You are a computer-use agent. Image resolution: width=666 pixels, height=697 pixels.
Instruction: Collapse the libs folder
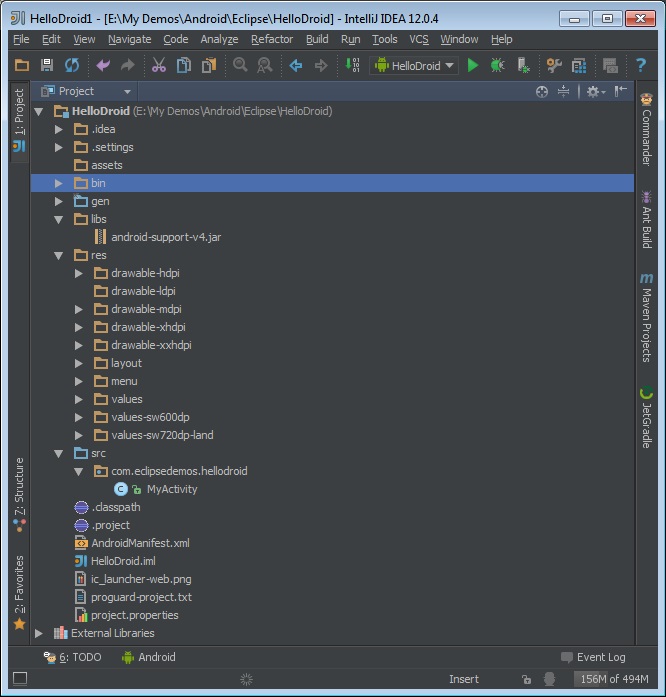tap(58, 220)
